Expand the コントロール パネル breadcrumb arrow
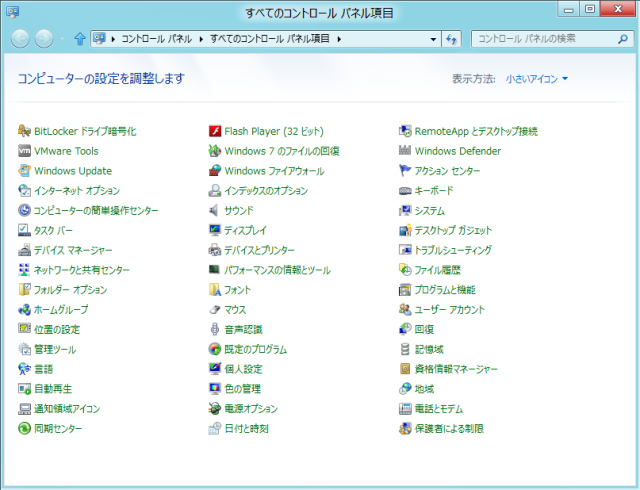This screenshot has width=640, height=490. (203, 39)
